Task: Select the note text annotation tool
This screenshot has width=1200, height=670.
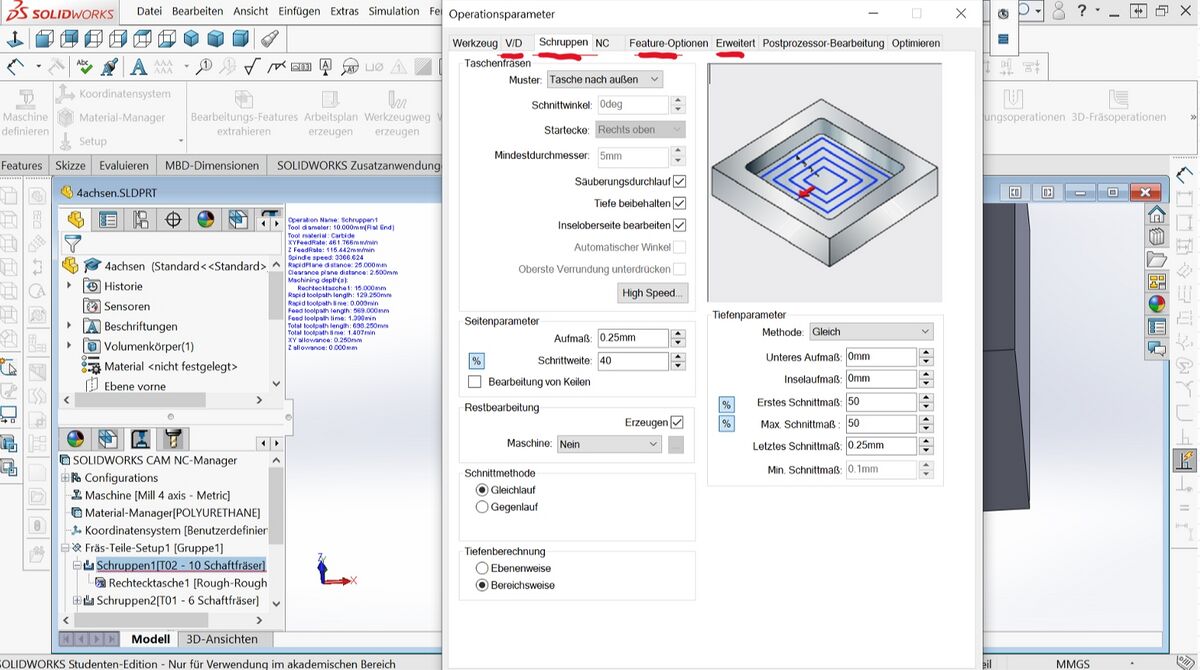Action: [138, 67]
